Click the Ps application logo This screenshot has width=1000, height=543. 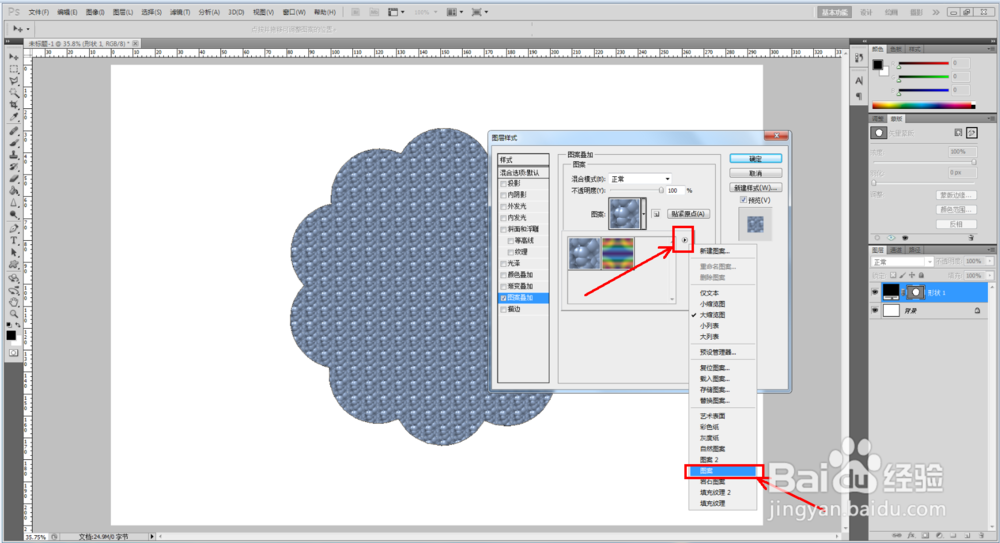(x=14, y=11)
